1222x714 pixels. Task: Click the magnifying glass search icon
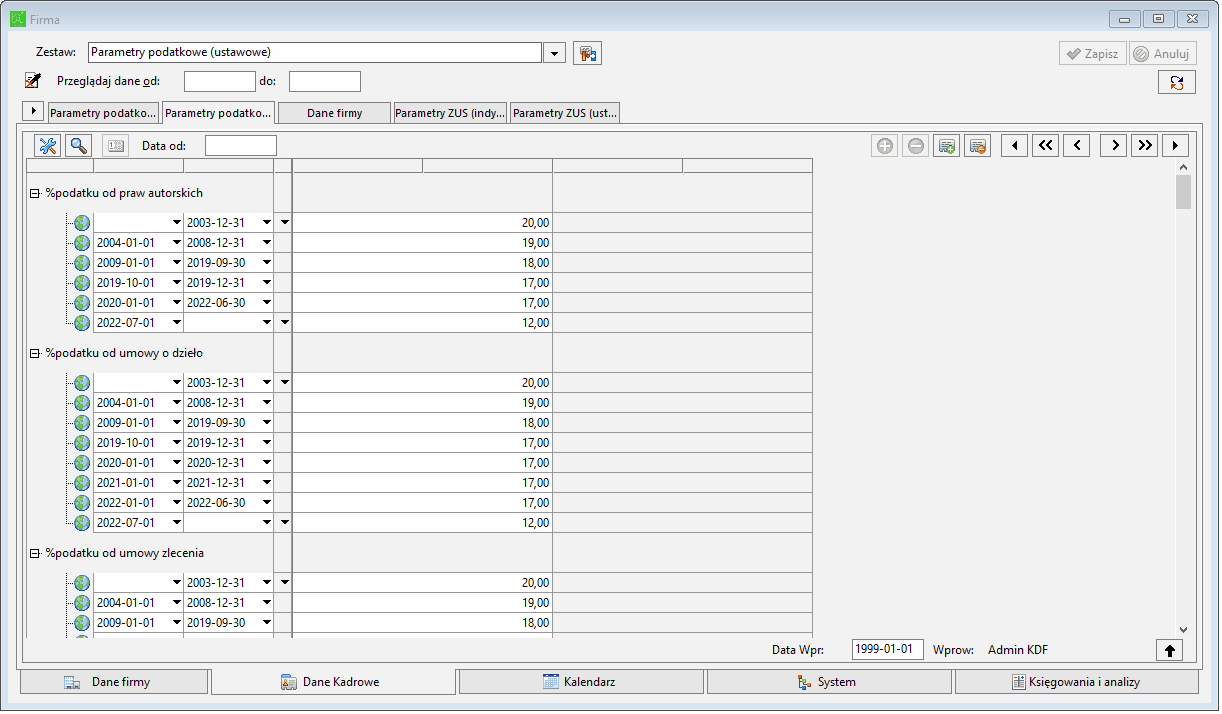tap(79, 146)
